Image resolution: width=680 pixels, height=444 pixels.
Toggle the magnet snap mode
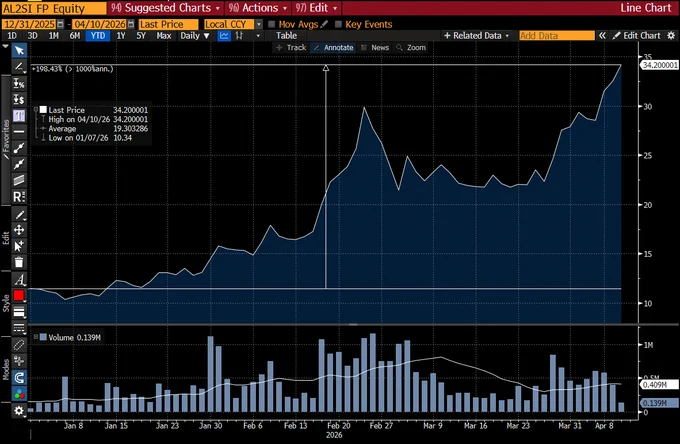[x=19, y=378]
